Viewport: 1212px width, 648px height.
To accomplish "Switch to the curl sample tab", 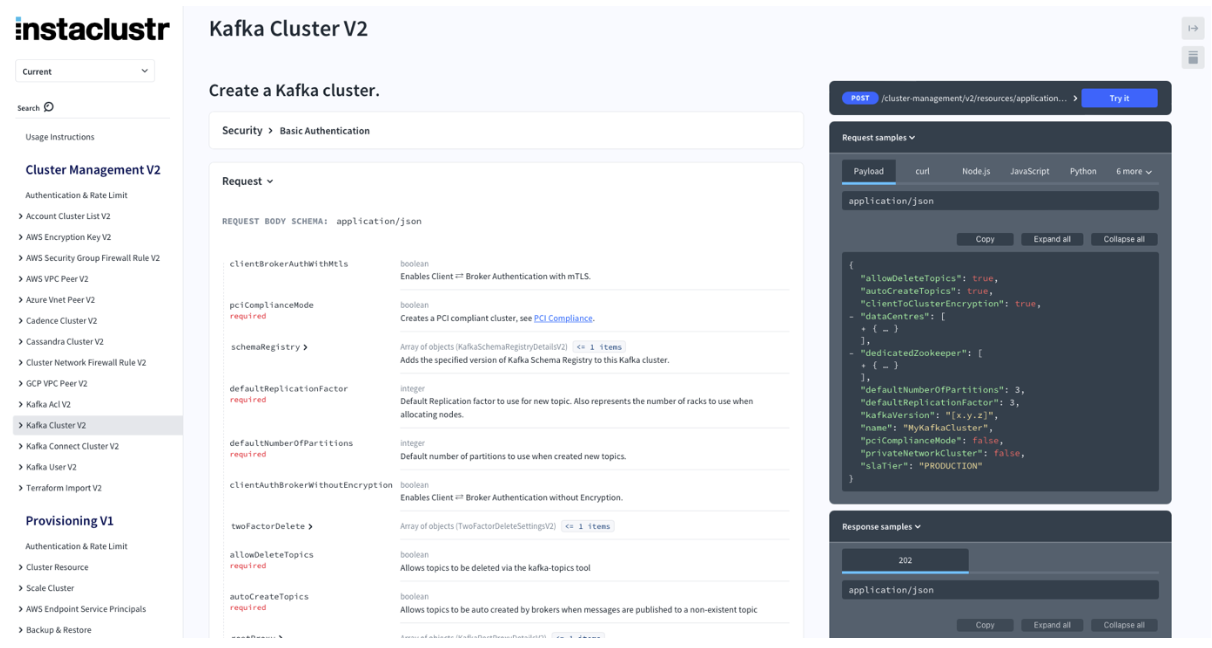I will click(x=922, y=171).
